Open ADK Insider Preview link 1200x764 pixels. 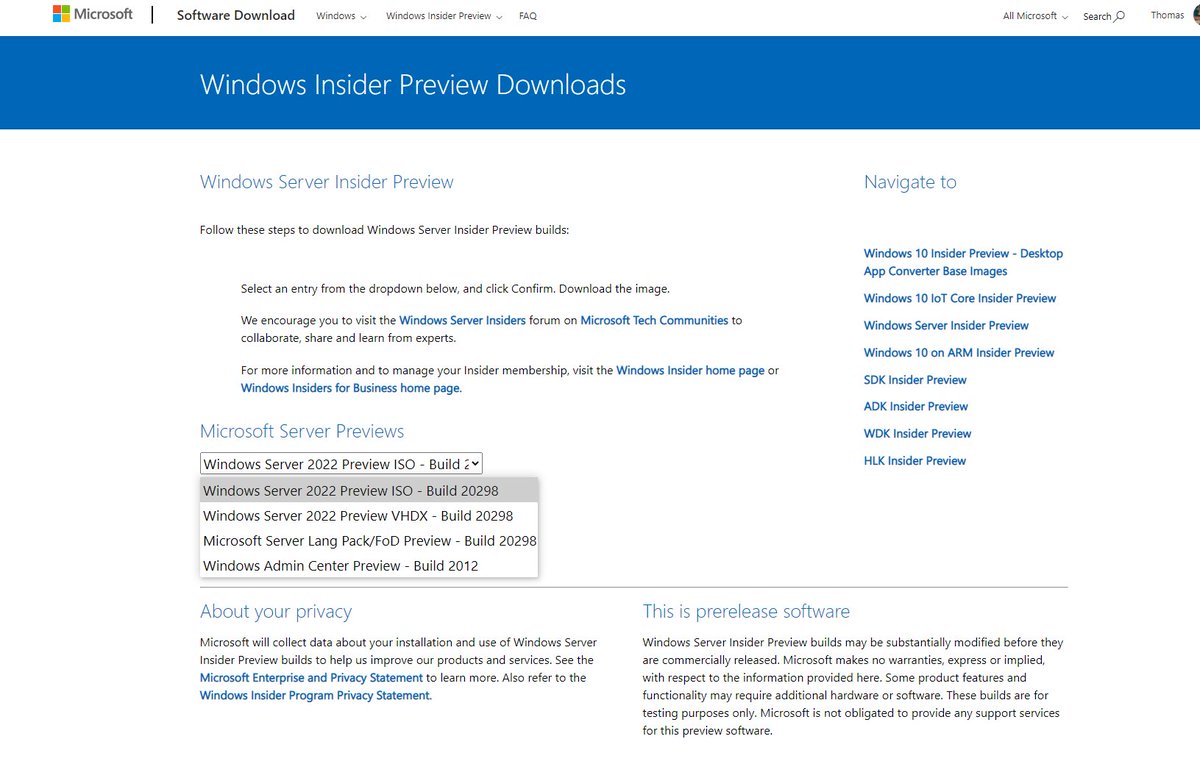coord(916,406)
